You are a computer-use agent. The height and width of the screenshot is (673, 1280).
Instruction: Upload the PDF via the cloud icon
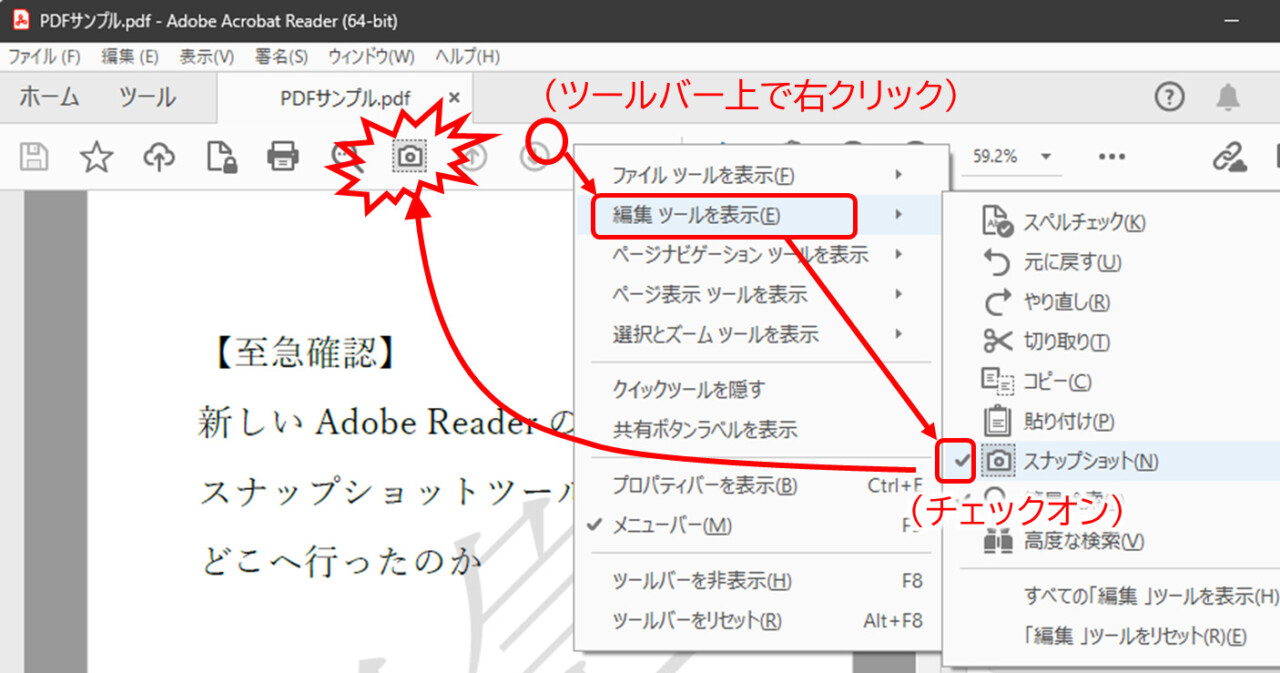(x=158, y=156)
